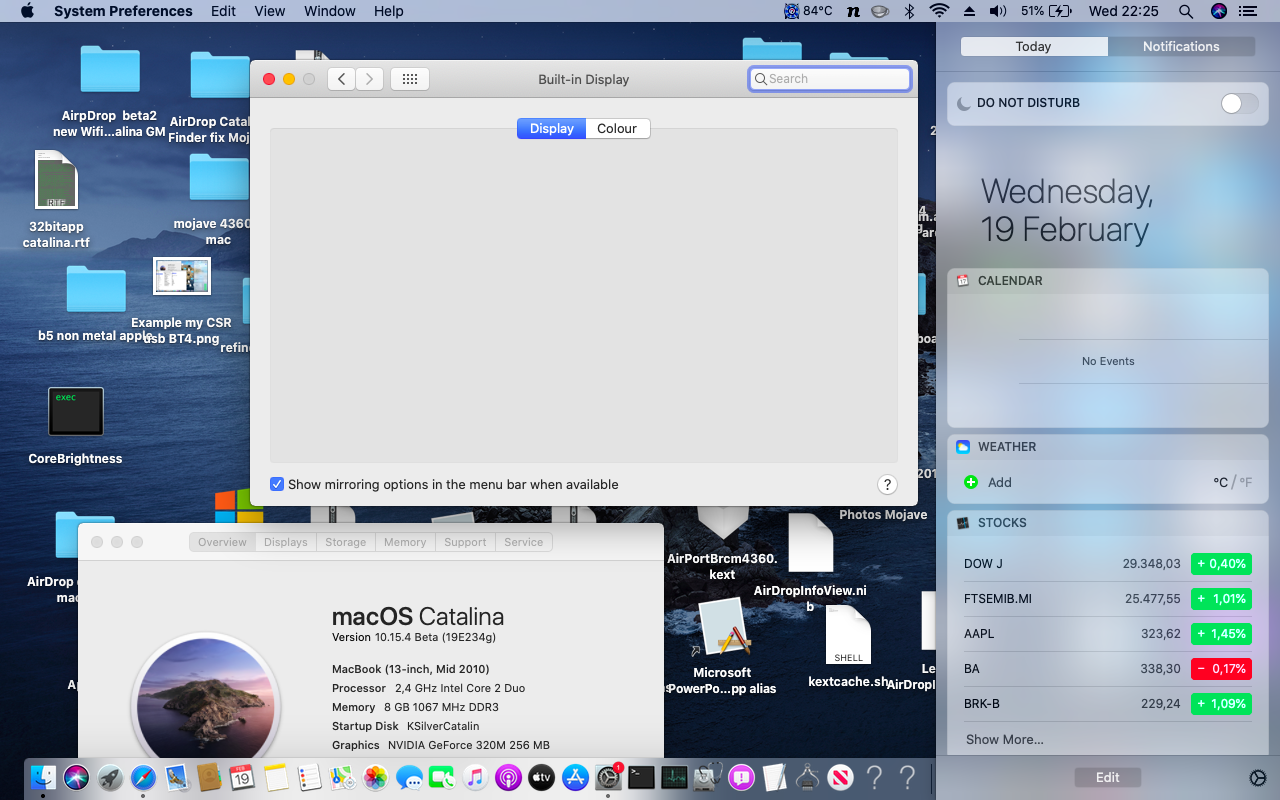This screenshot has width=1280, height=800.
Task: Open Podcasts in the Dock
Action: tap(508, 777)
